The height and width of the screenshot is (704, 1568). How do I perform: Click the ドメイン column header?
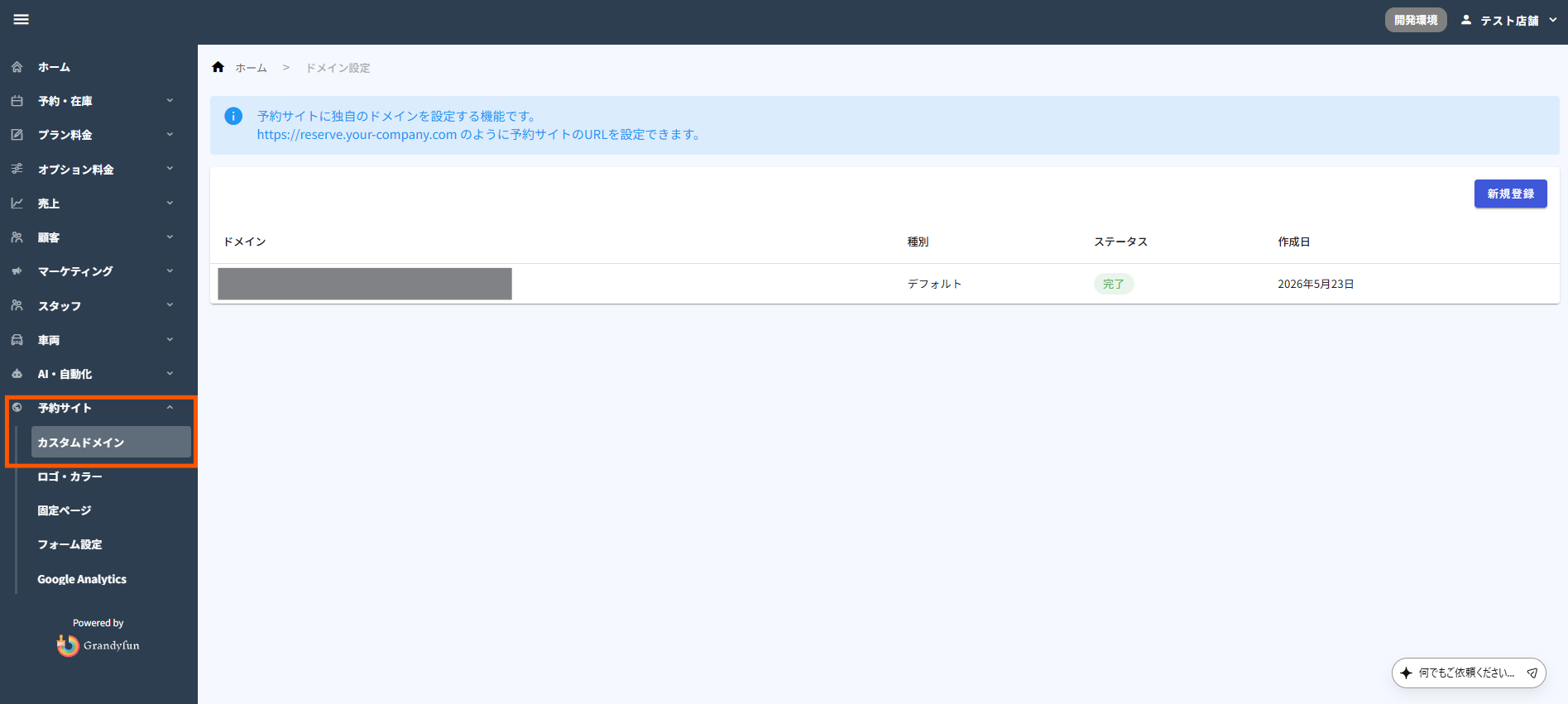[244, 242]
